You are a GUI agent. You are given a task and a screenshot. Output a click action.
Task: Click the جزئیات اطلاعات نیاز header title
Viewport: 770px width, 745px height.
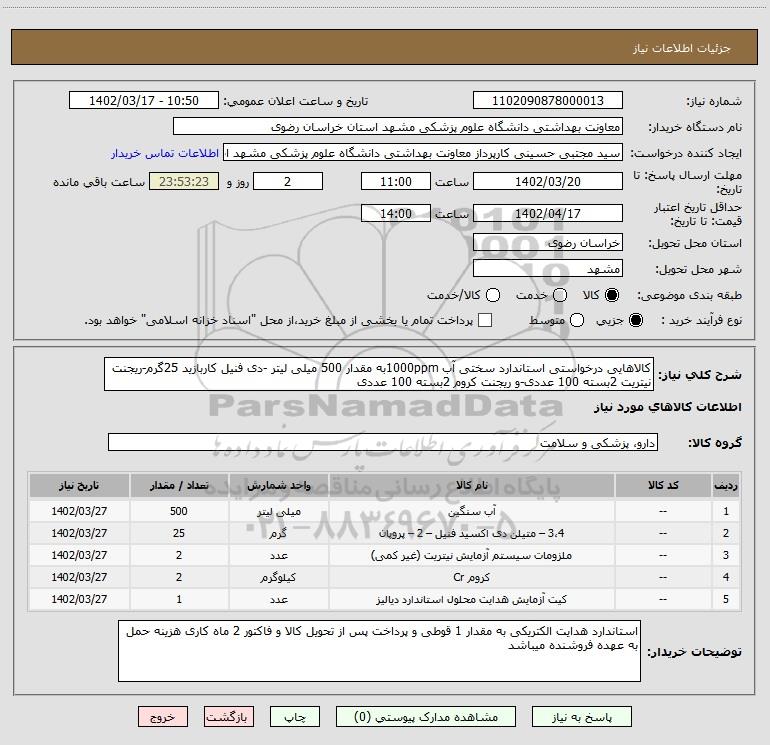pyautogui.click(x=682, y=48)
